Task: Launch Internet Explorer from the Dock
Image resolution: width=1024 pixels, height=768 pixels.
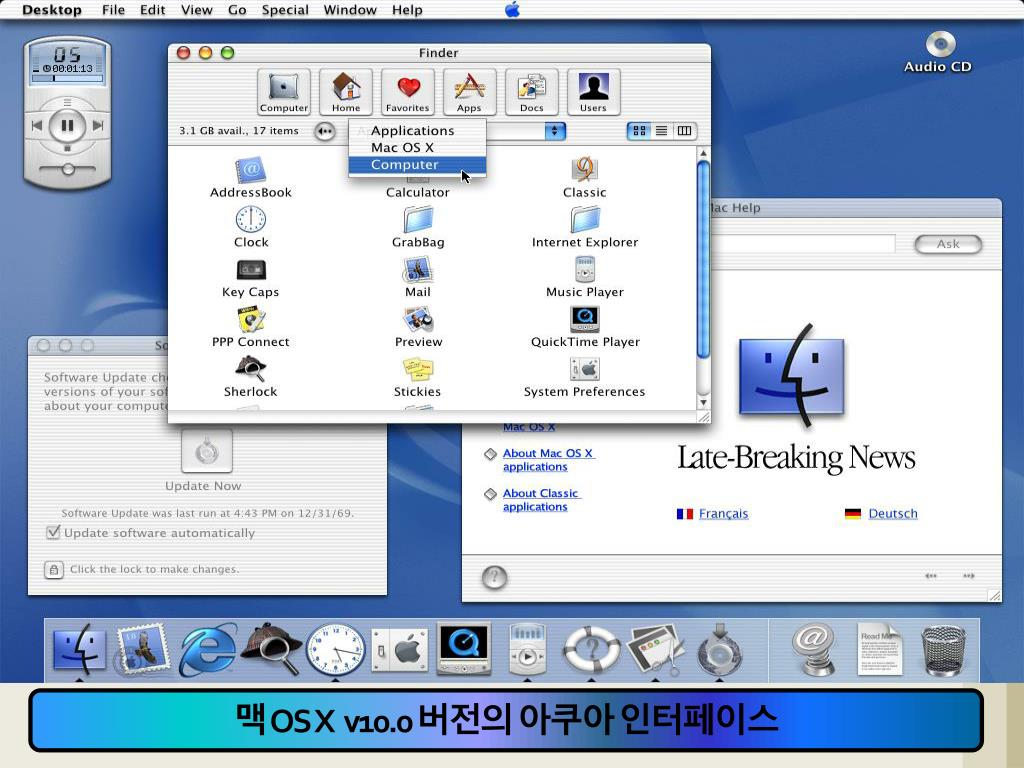Action: tap(208, 649)
